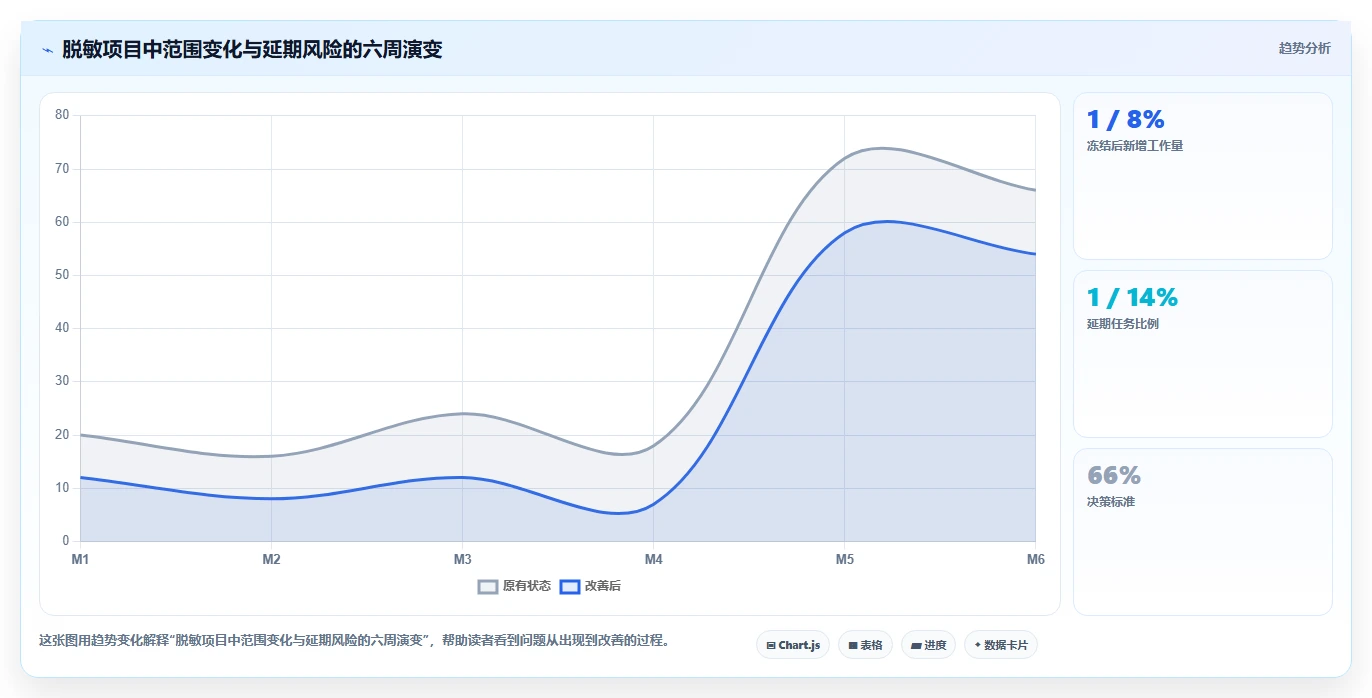Click the M4 axis label

click(x=653, y=559)
